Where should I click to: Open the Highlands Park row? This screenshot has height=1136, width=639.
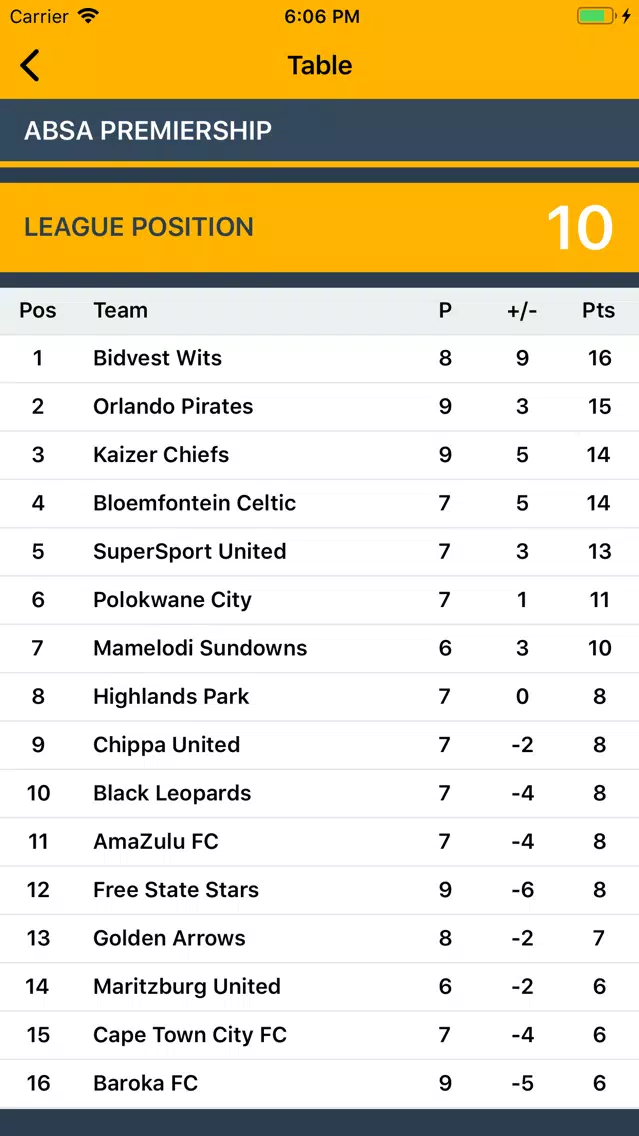(320, 697)
